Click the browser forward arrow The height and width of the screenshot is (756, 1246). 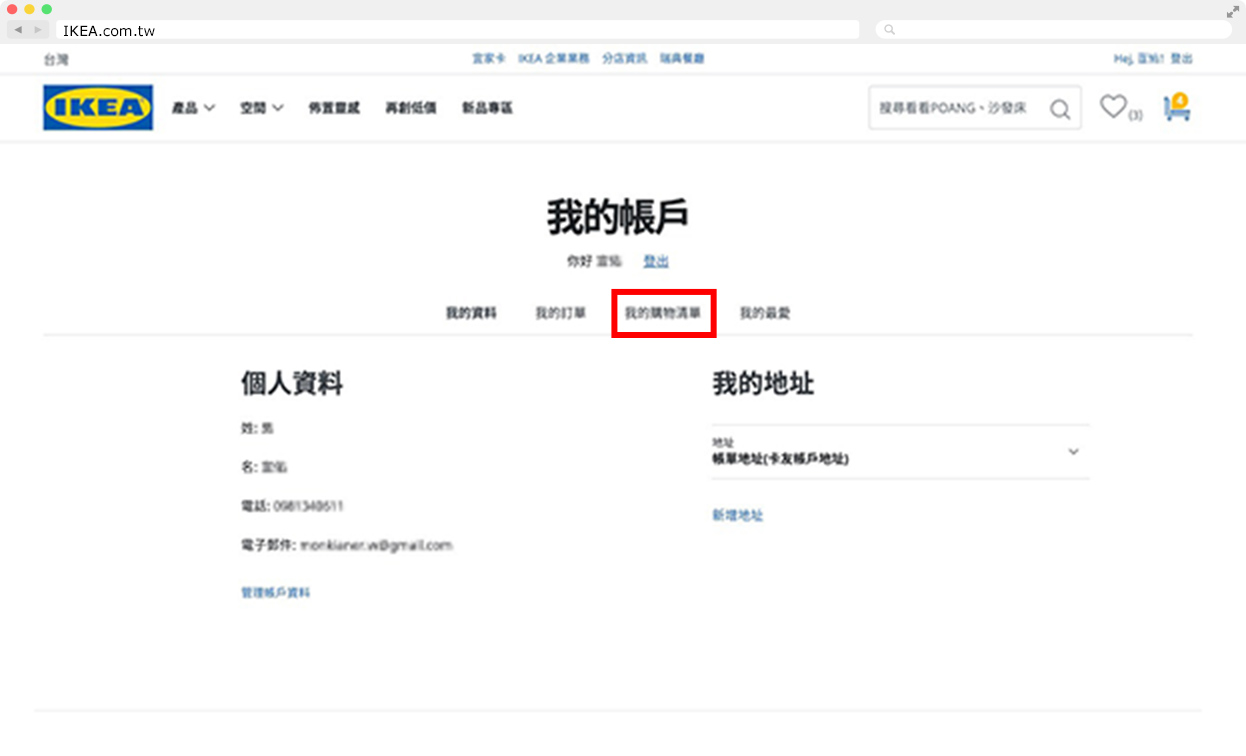point(38,30)
